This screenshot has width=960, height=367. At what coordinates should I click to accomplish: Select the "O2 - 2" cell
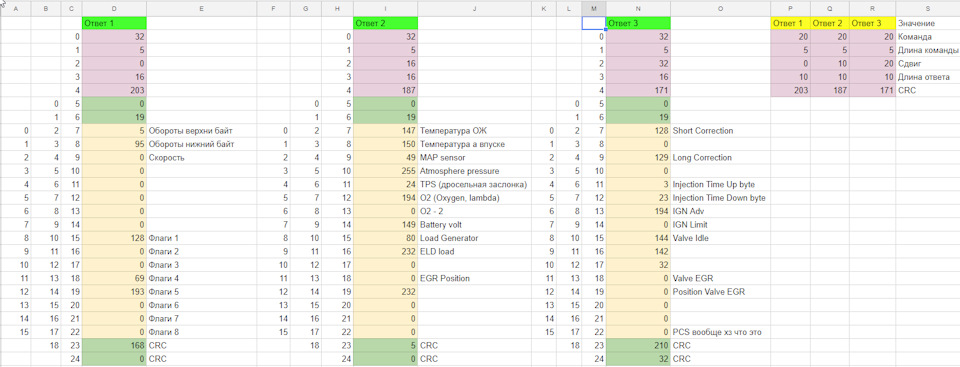click(x=475, y=211)
